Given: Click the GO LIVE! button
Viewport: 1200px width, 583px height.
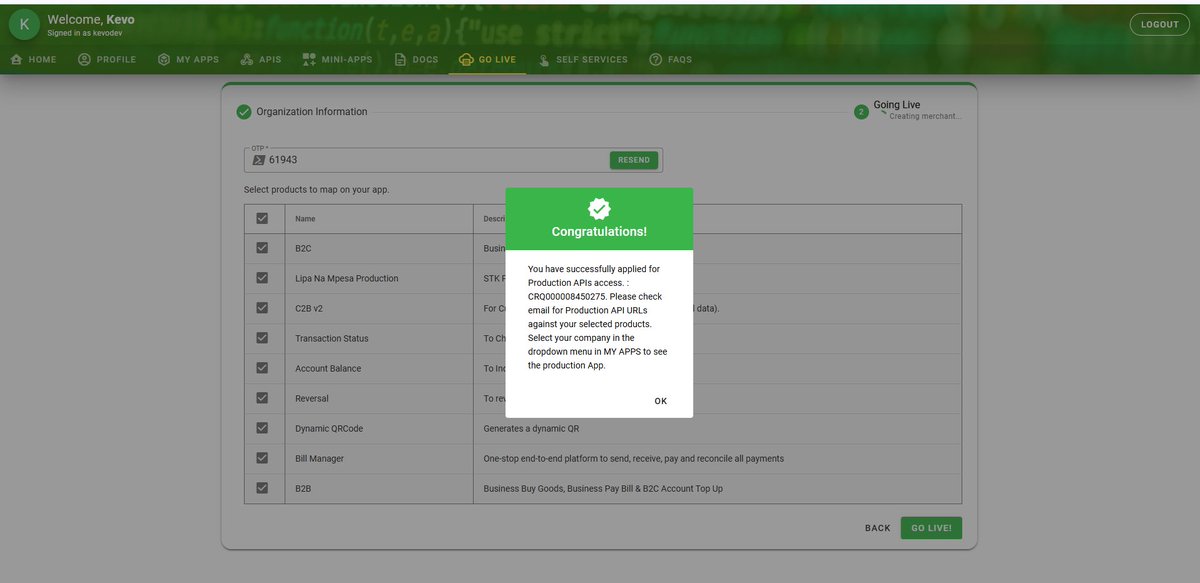Looking at the screenshot, I should [931, 528].
